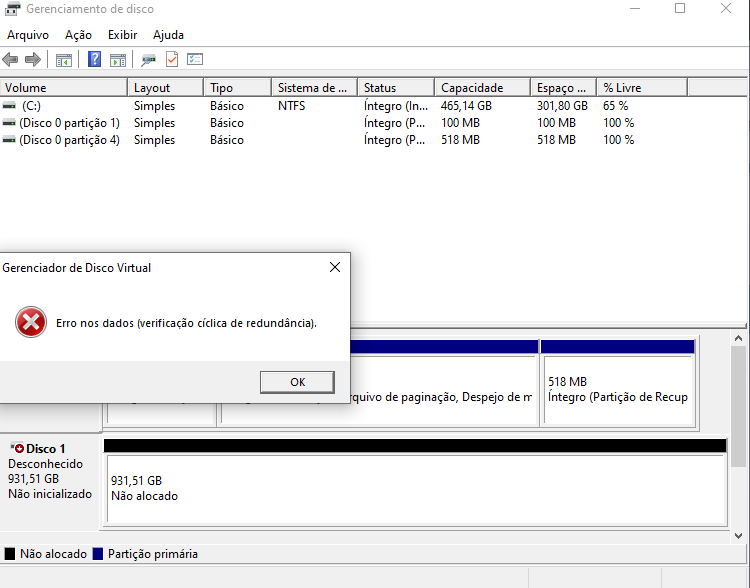
Task: Click scroll down arrow in disk pane
Action: point(738,536)
